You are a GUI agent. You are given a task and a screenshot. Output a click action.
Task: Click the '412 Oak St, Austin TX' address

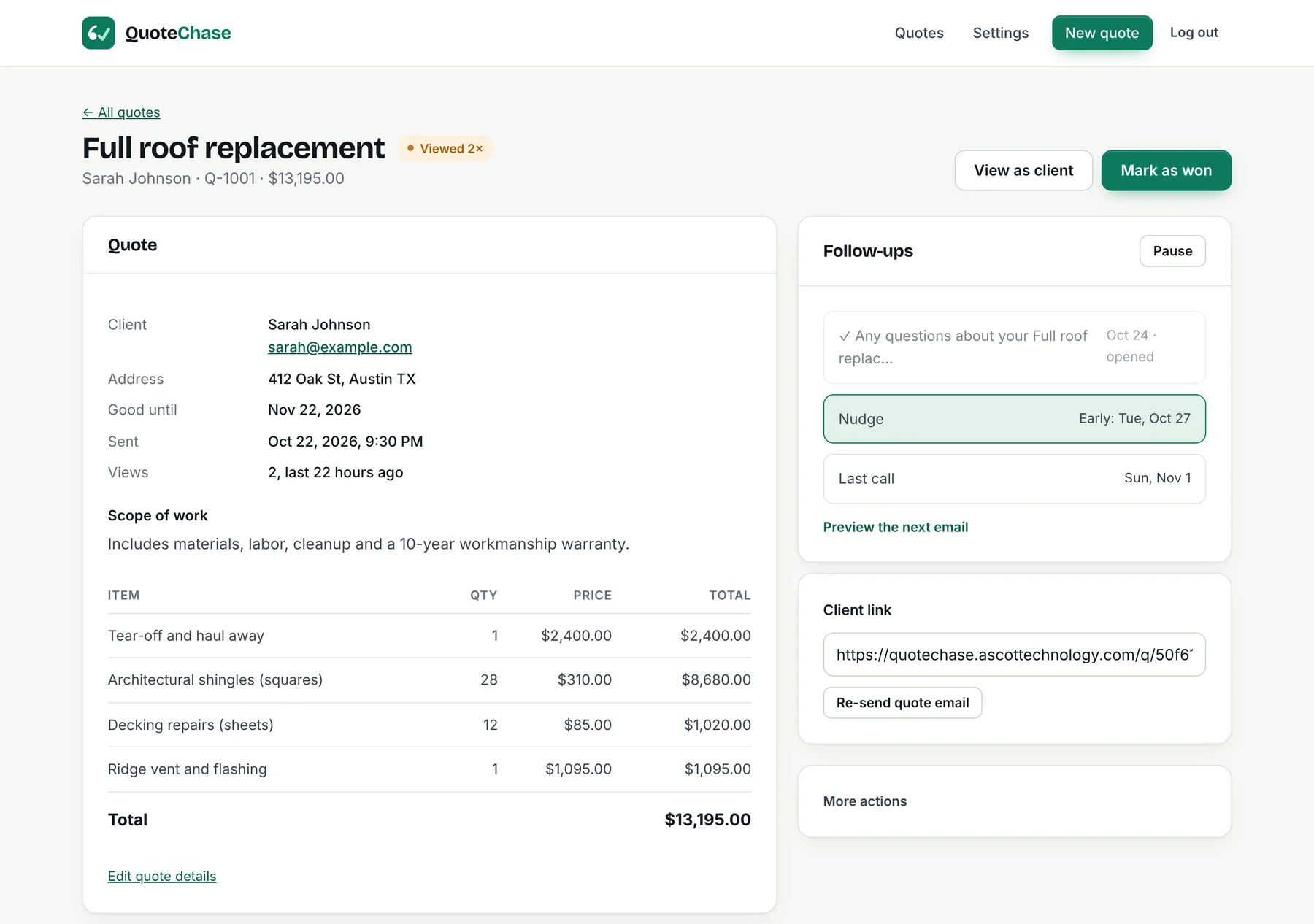[342, 379]
